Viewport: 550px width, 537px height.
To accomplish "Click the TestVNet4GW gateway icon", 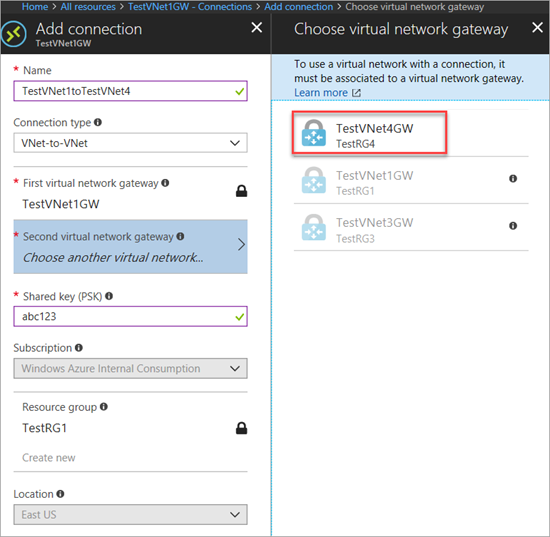I will [314, 133].
